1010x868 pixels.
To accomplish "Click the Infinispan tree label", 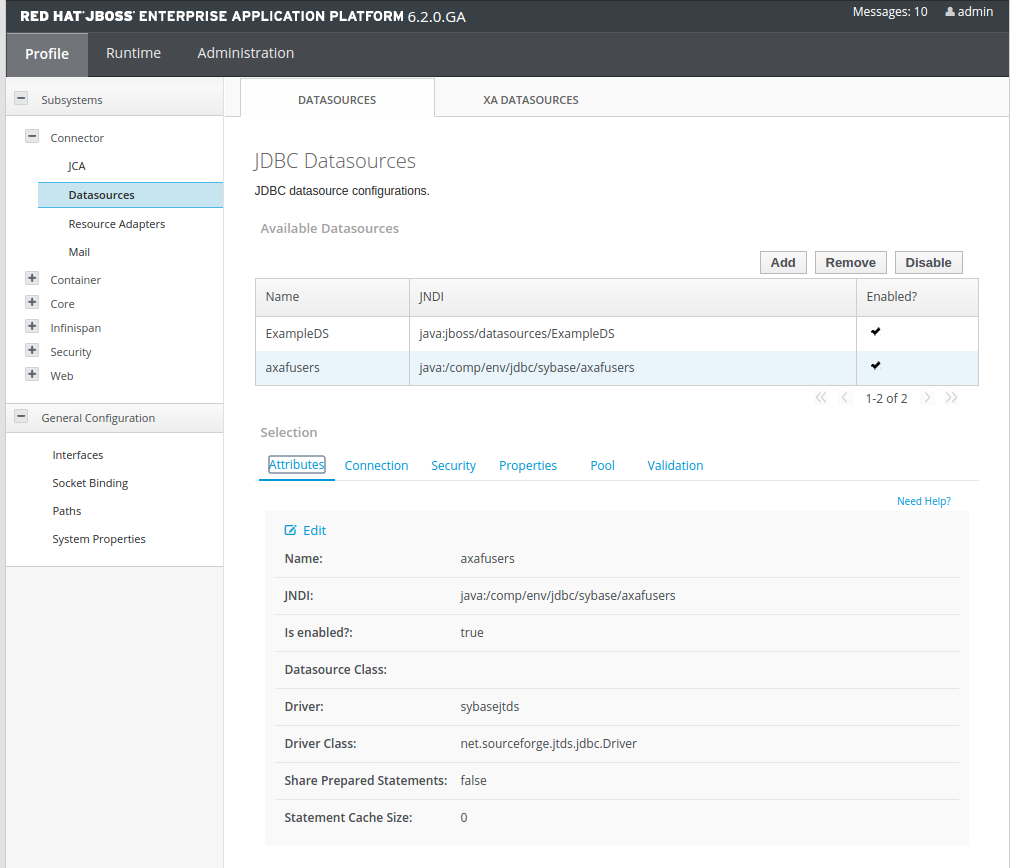I will point(75,328).
